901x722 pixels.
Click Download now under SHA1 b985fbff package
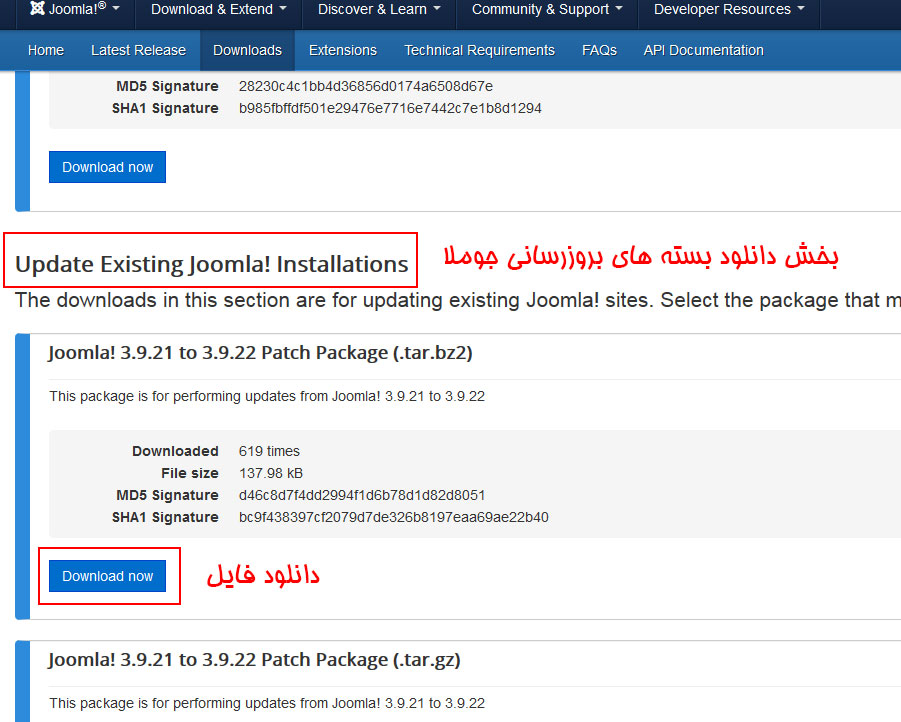click(107, 167)
